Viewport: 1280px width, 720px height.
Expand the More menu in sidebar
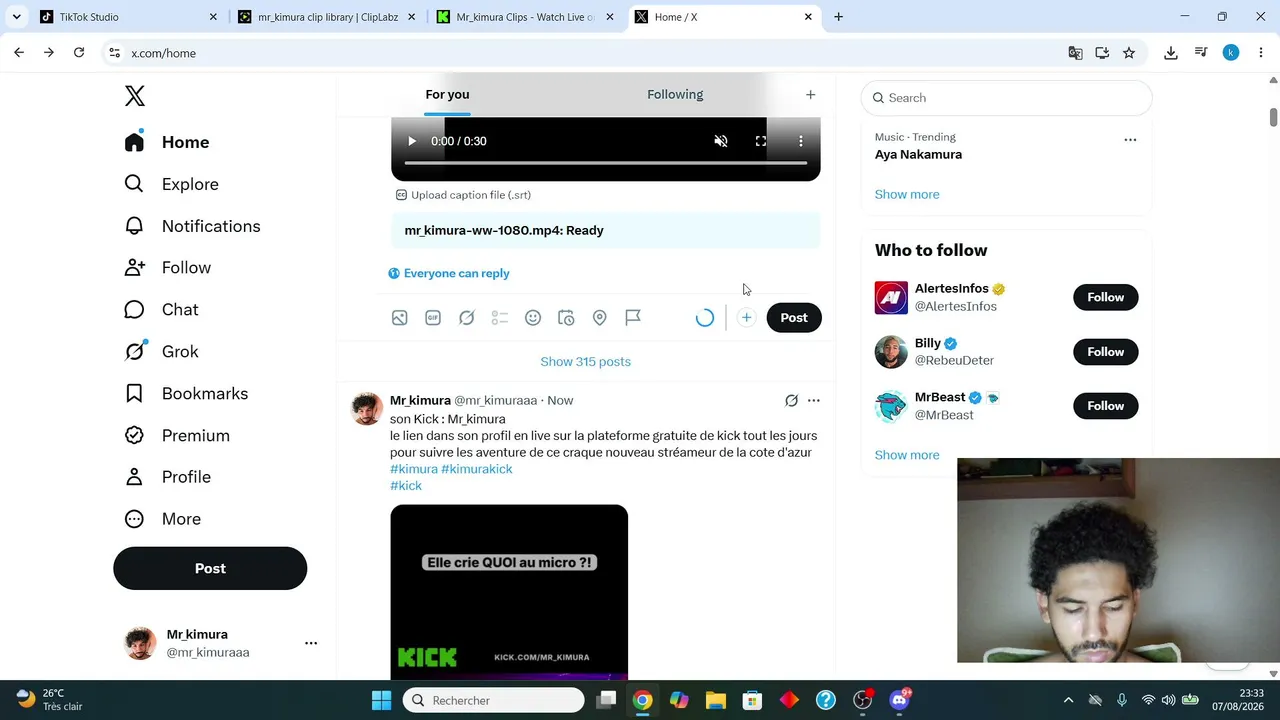click(x=162, y=519)
